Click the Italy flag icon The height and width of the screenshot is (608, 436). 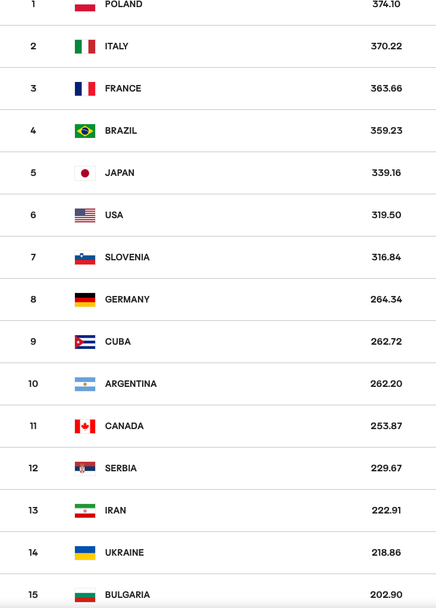(x=85, y=47)
